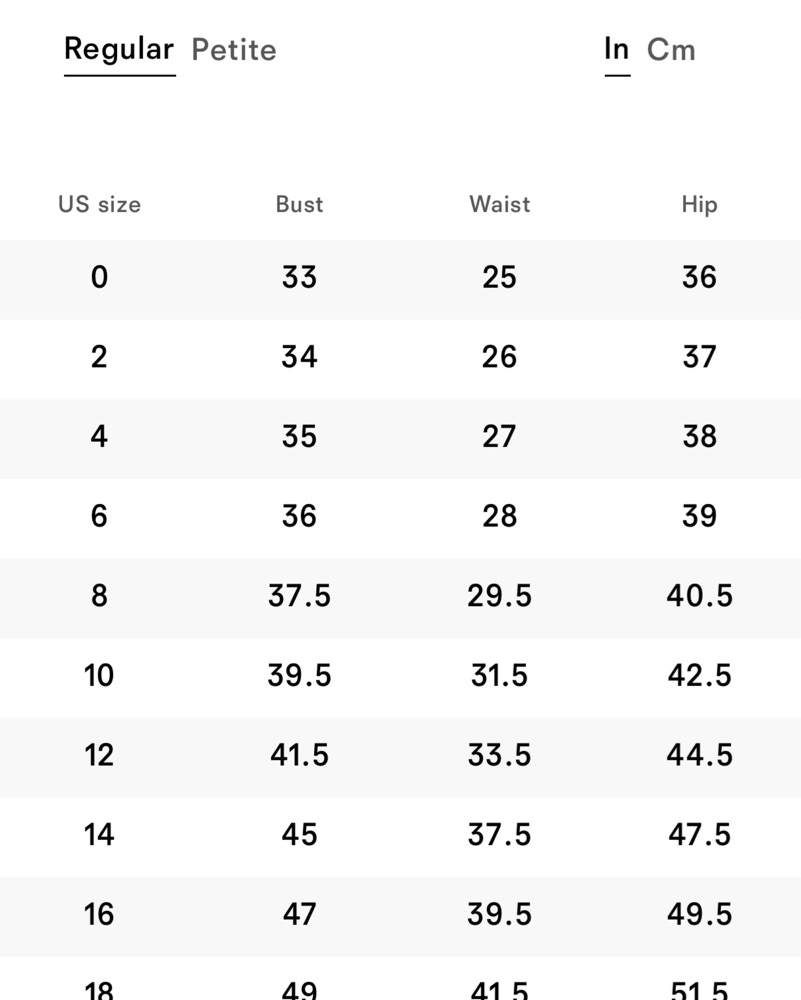Select the US size 6 row
The image size is (801, 1000).
tap(400, 518)
